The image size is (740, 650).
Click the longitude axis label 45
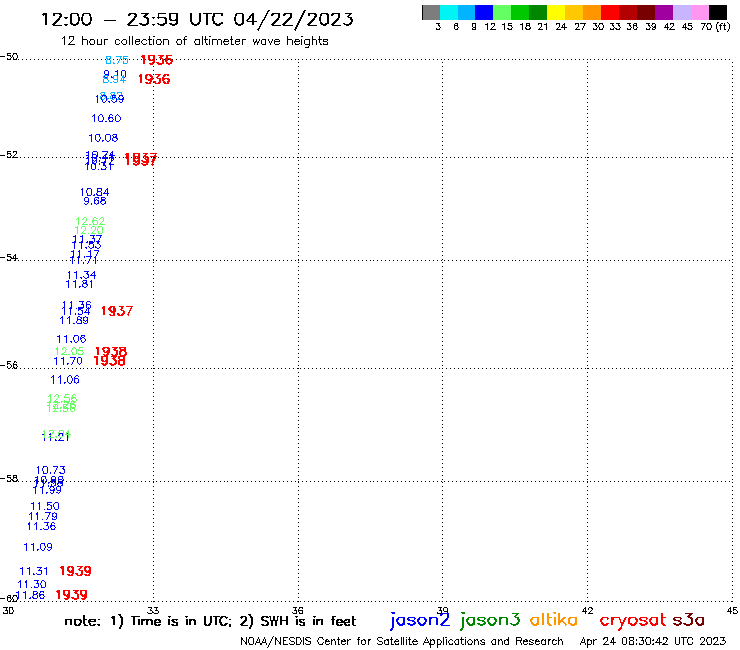(x=732, y=611)
